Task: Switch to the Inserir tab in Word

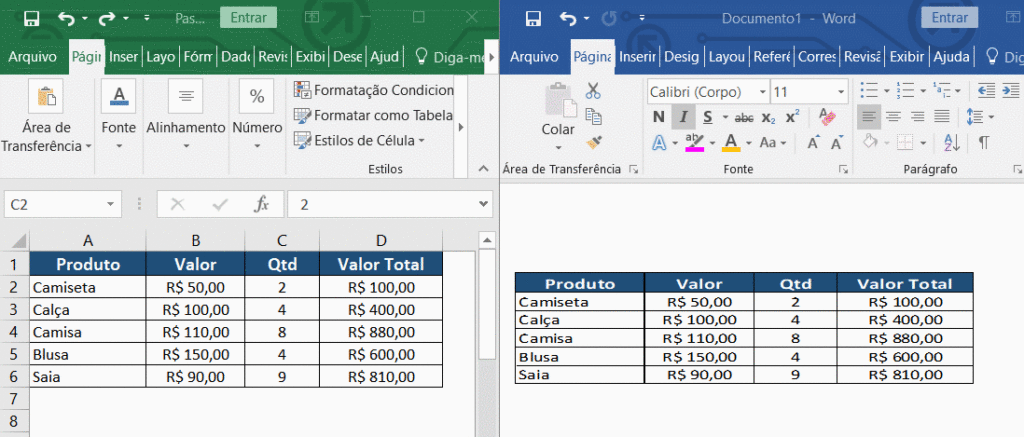Action: pos(637,57)
